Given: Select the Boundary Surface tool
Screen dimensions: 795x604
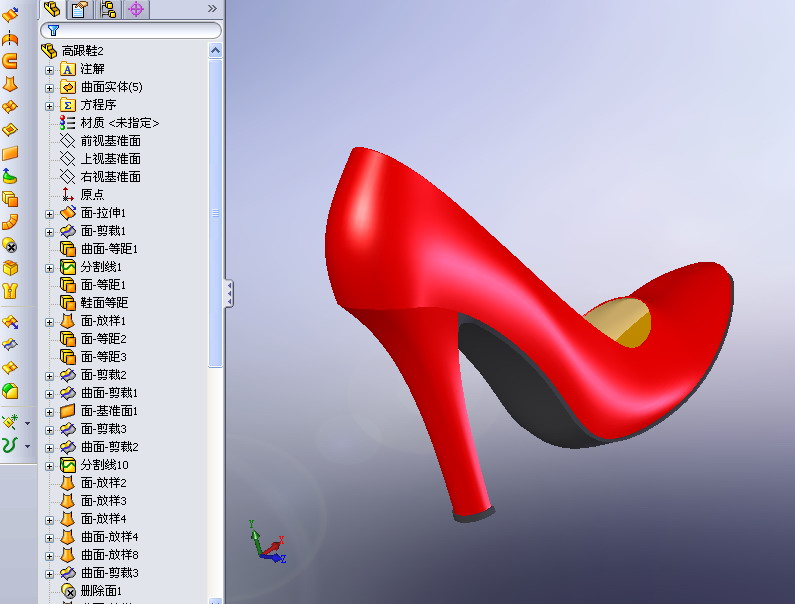Looking at the screenshot, I should point(10,106).
